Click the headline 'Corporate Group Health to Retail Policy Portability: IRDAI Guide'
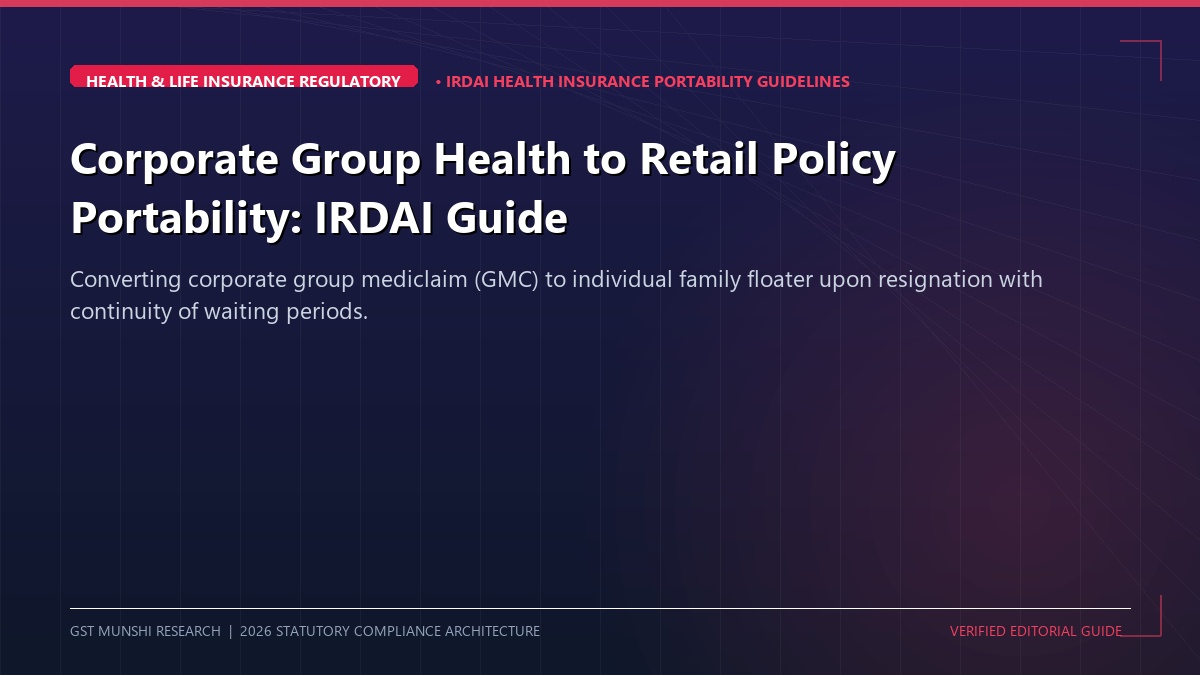The height and width of the screenshot is (675, 1200). coord(483,188)
